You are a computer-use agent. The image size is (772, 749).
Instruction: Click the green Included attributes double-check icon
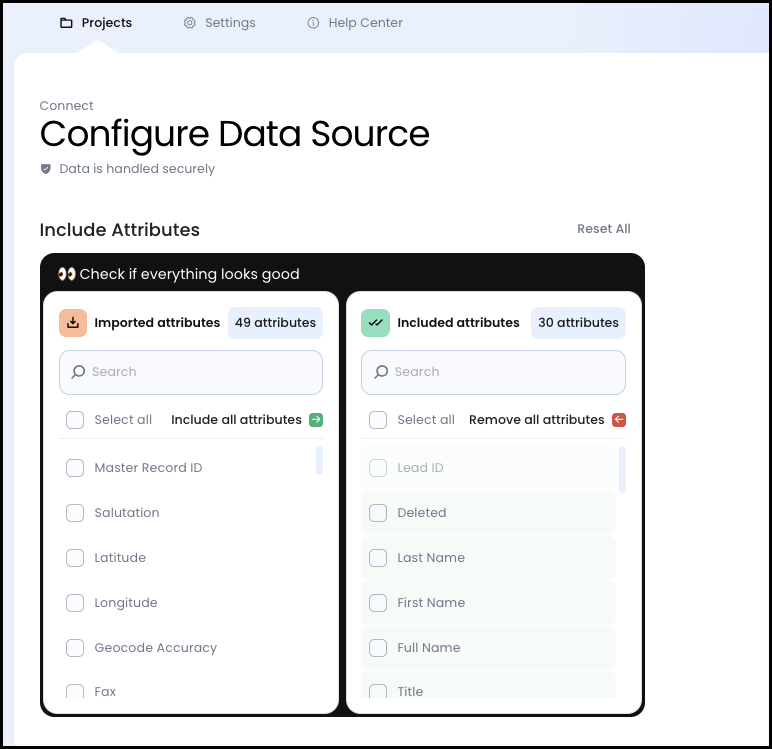point(376,323)
